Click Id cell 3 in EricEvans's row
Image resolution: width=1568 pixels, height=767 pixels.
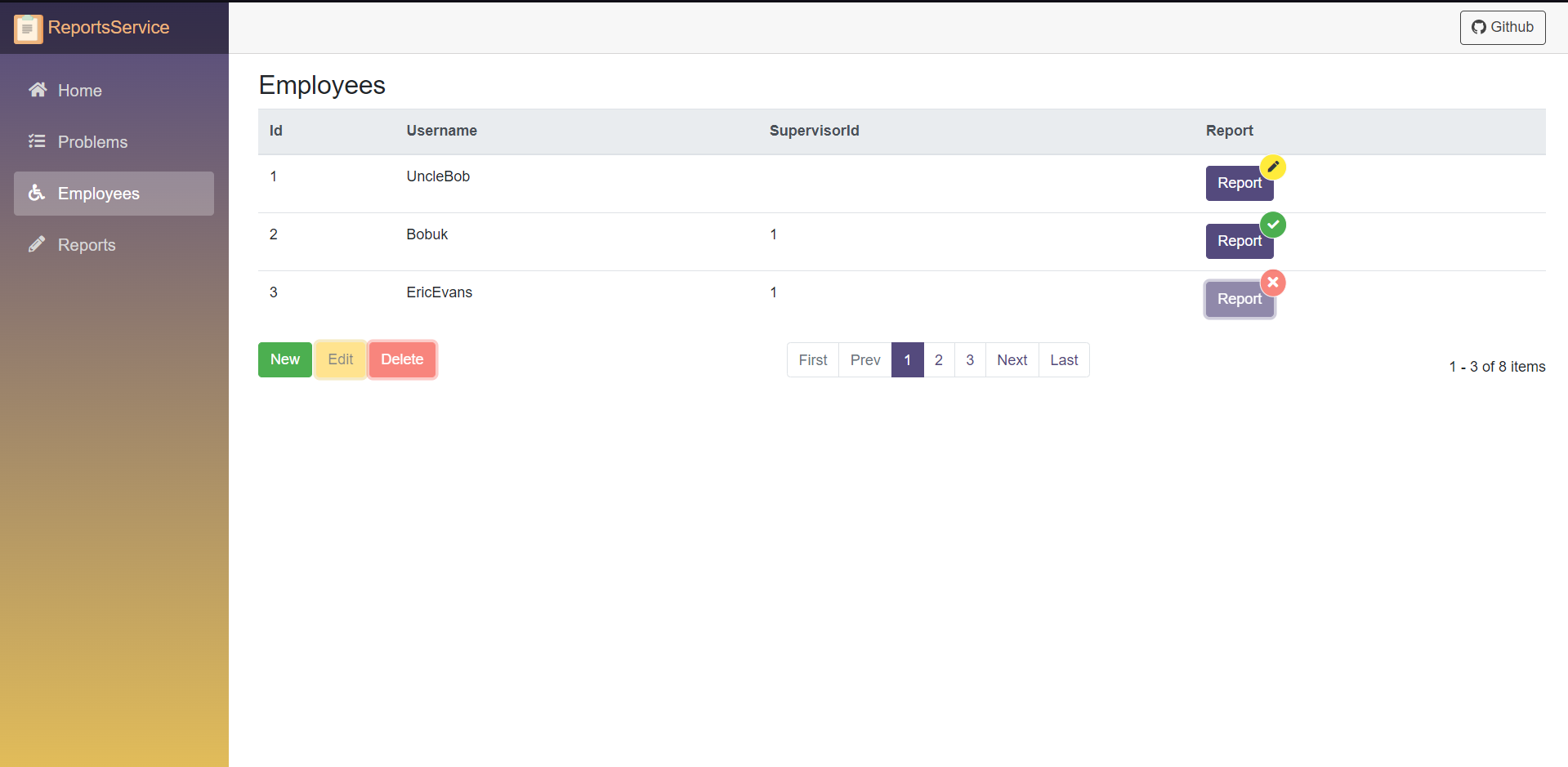(274, 292)
